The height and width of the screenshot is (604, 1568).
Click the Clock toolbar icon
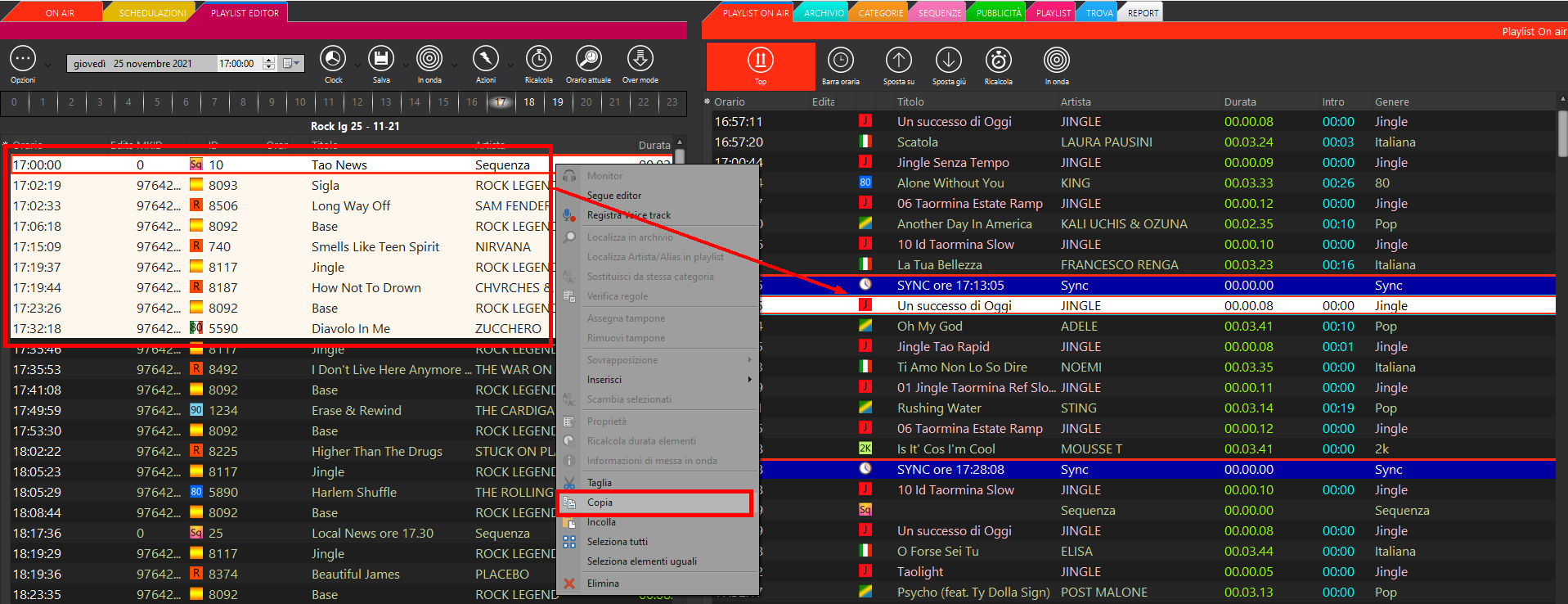tap(333, 59)
